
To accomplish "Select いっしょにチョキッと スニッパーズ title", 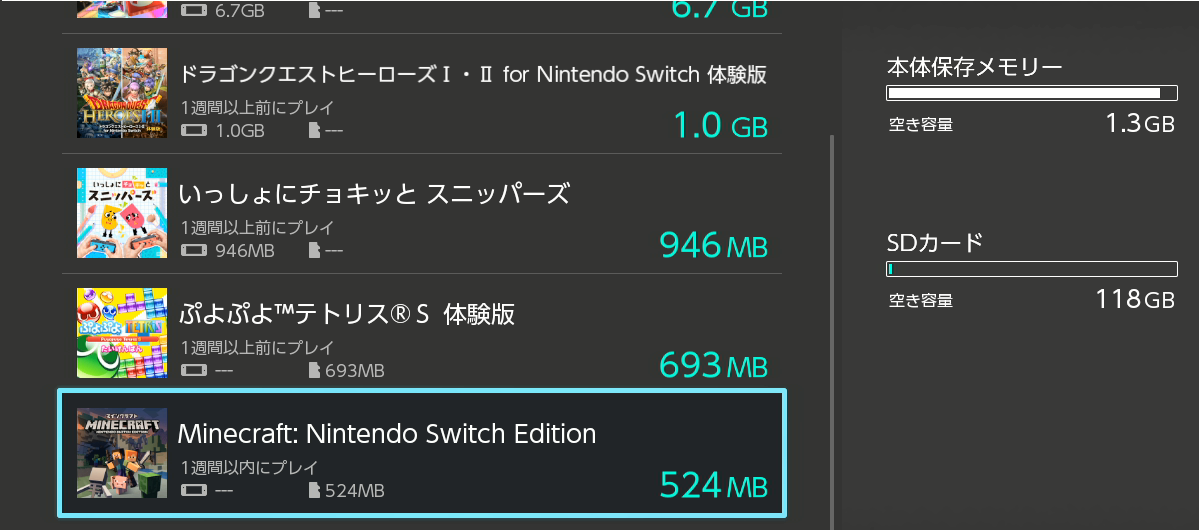I will pyautogui.click(x=373, y=193).
